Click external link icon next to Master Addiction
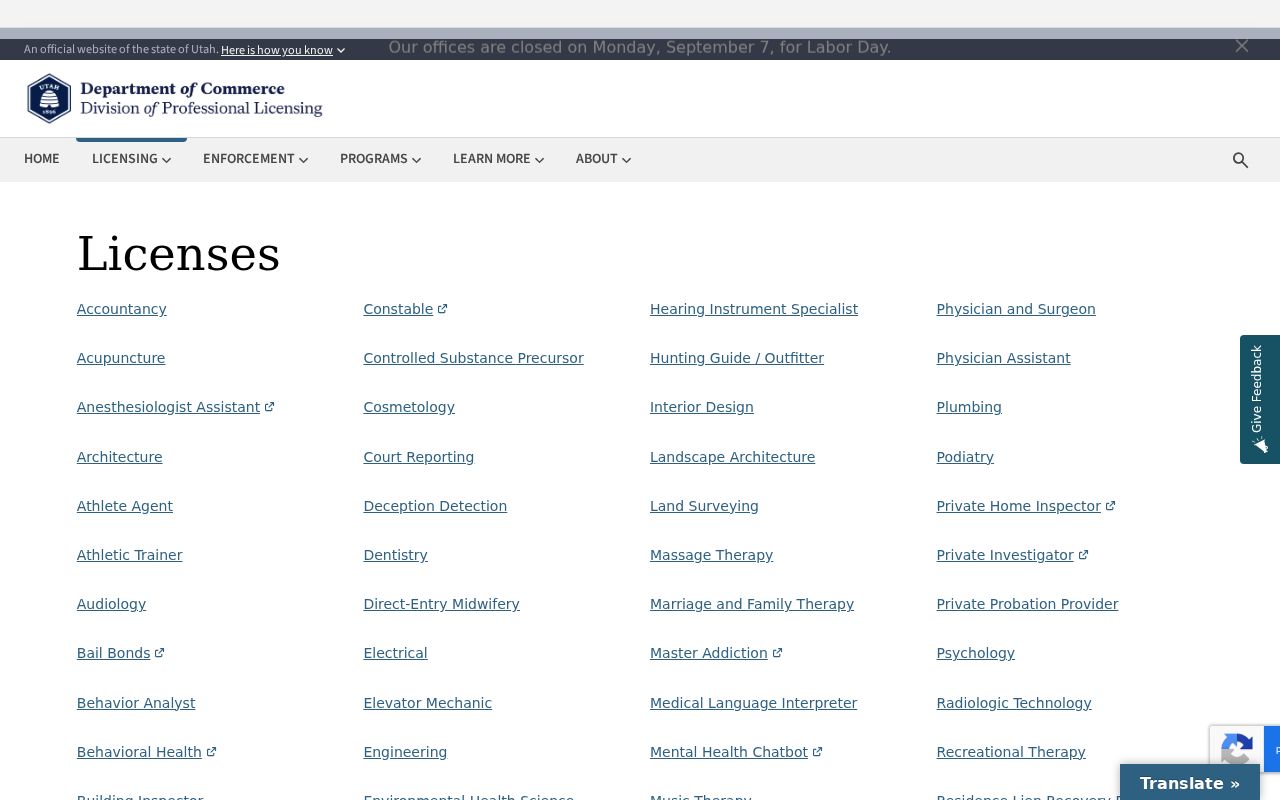The width and height of the screenshot is (1280, 800). tap(777, 653)
